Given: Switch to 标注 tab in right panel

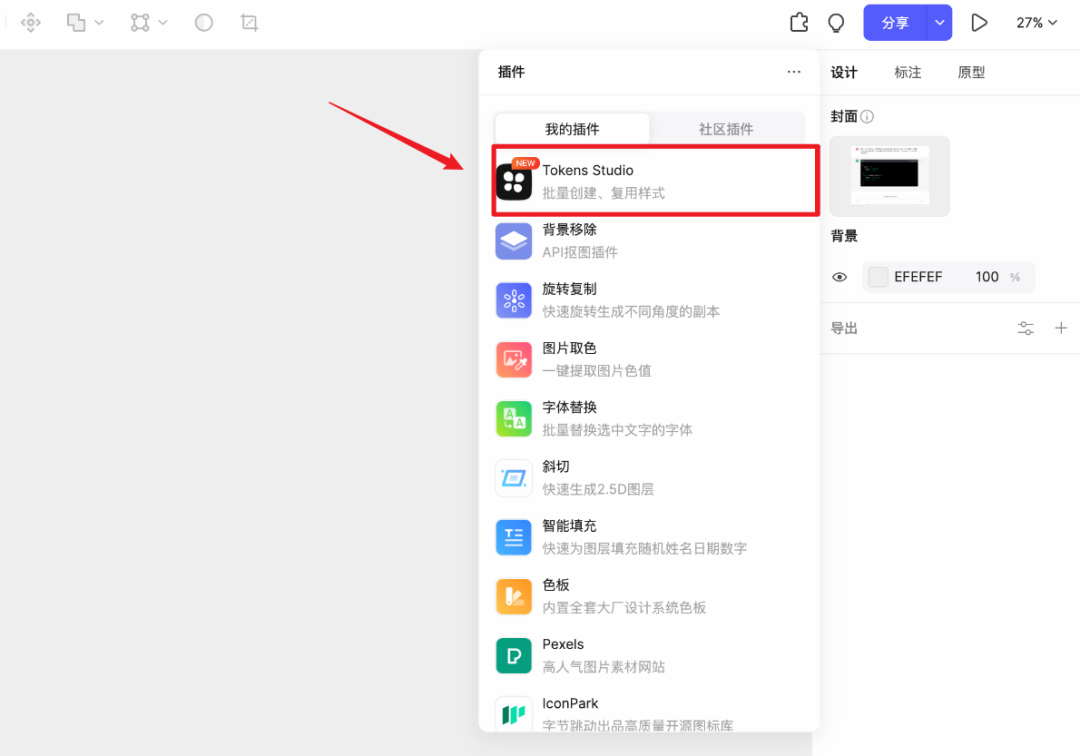Looking at the screenshot, I should [908, 72].
